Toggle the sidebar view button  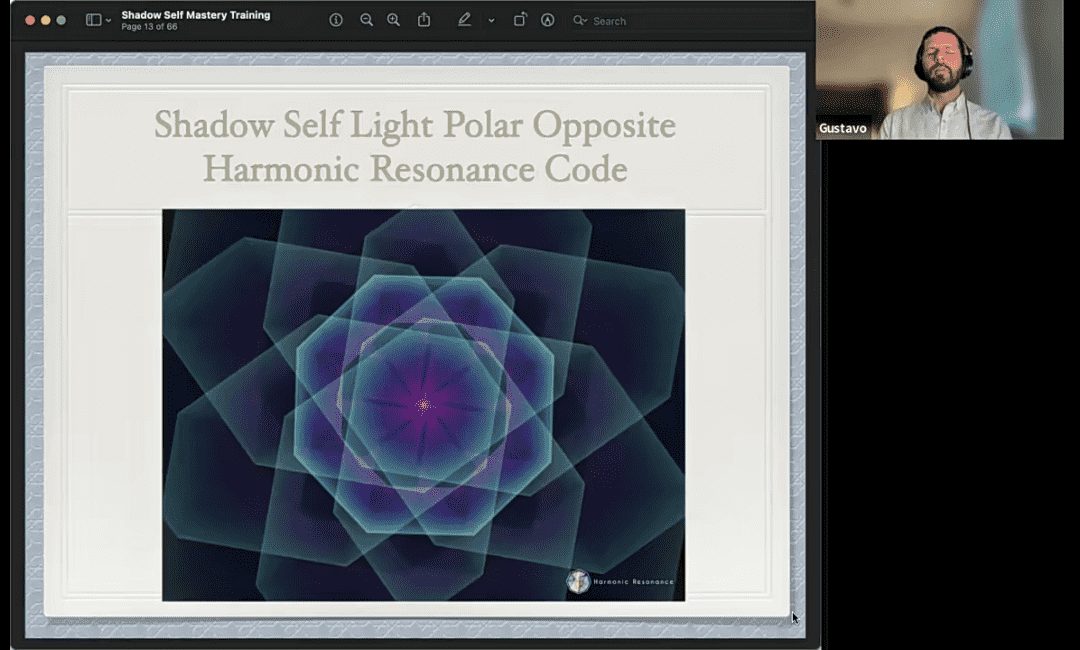pyautogui.click(x=93, y=20)
